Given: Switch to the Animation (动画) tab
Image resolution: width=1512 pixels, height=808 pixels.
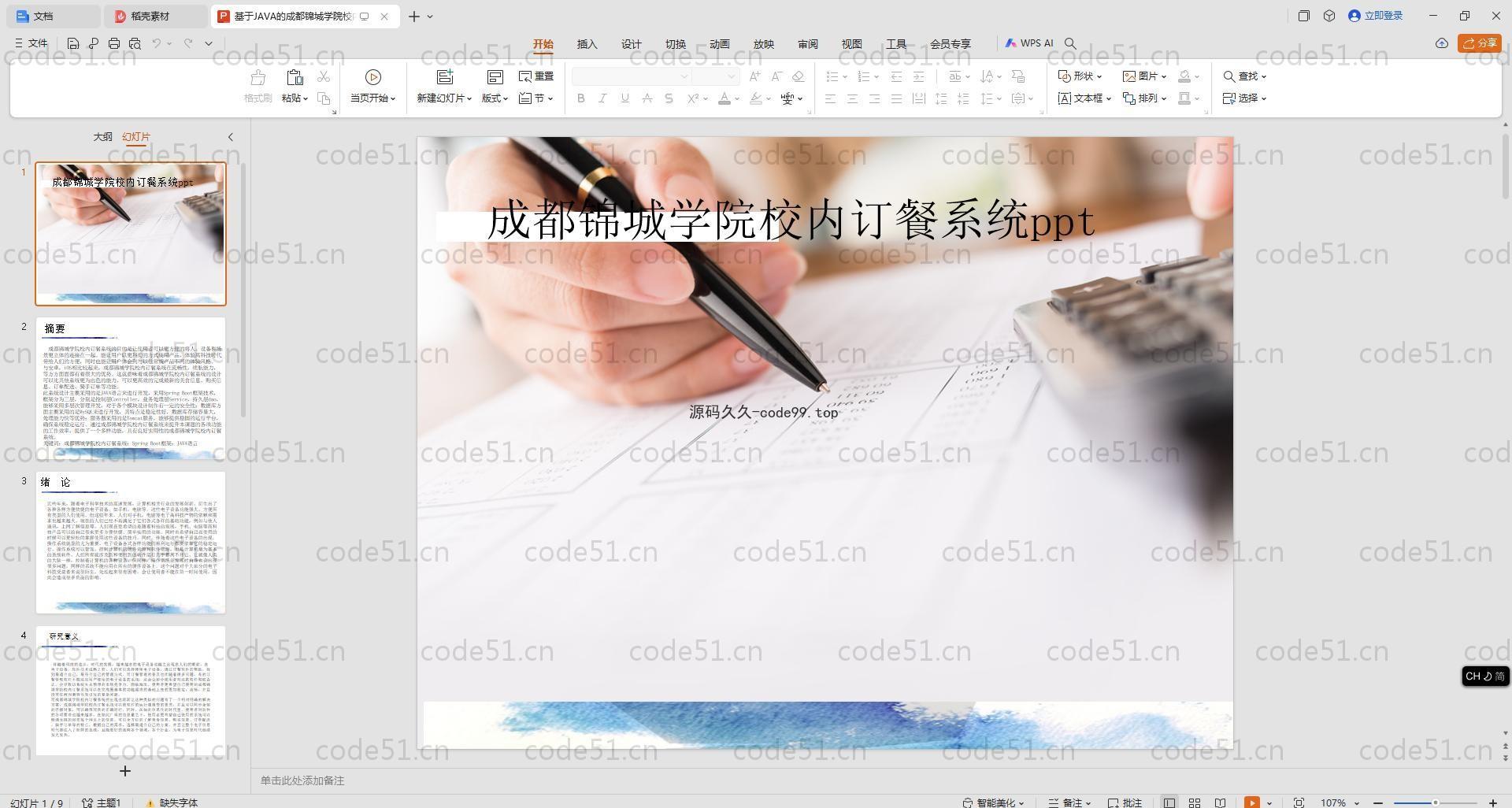Looking at the screenshot, I should [x=720, y=44].
